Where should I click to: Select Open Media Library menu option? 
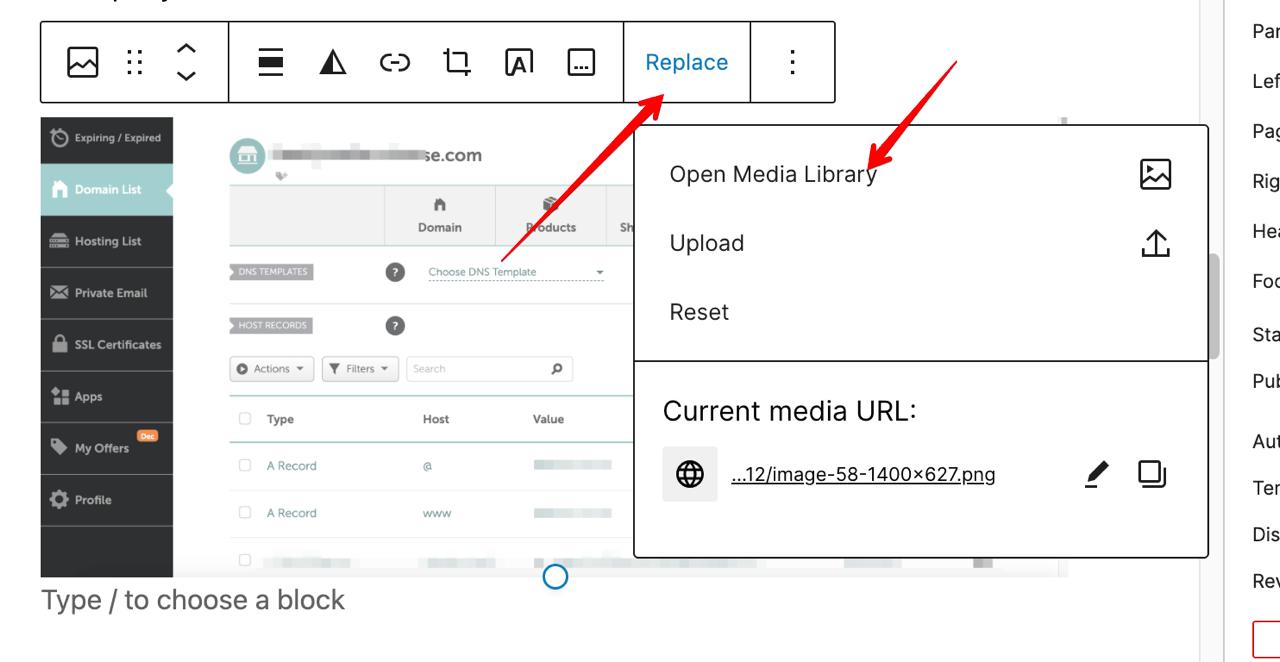click(x=772, y=174)
